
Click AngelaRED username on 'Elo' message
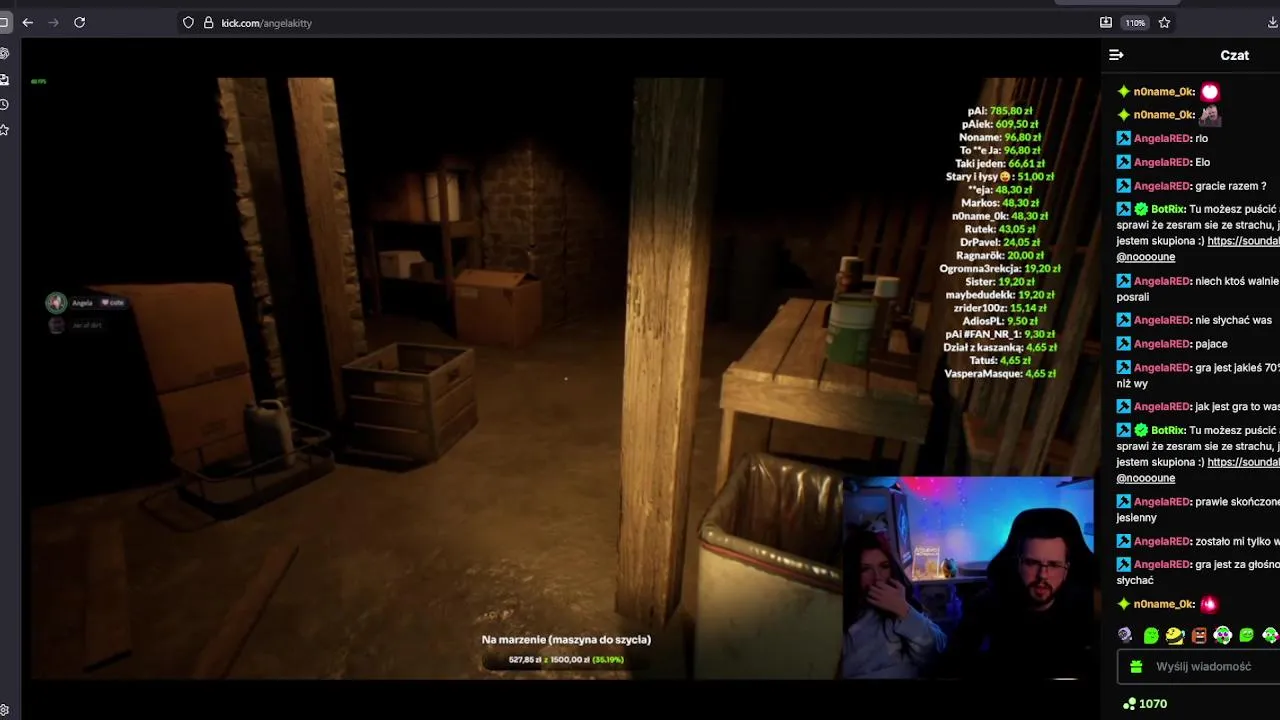point(1162,162)
